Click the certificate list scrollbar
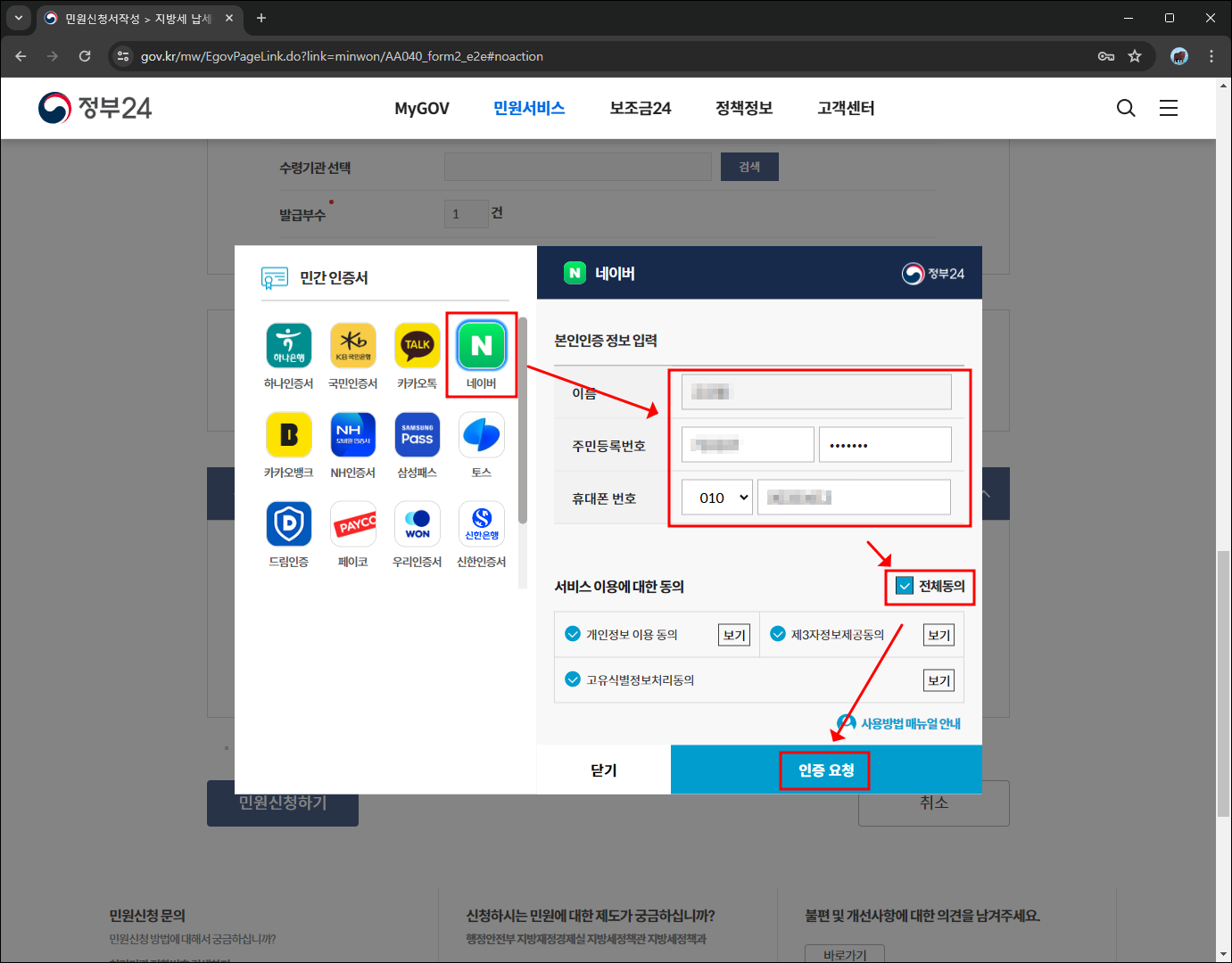The image size is (1232, 963). 523,421
